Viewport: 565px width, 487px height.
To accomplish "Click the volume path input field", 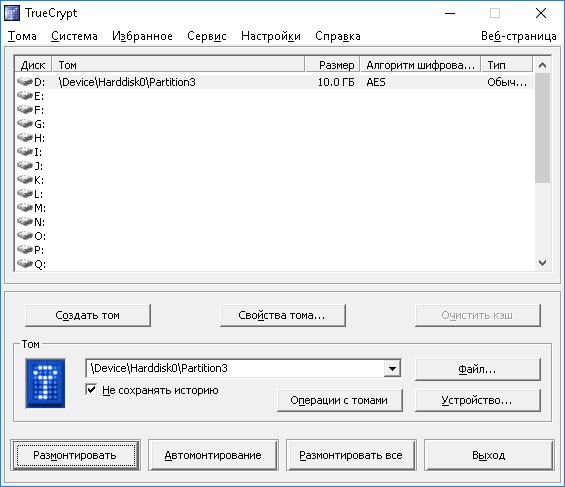I will 235,368.
